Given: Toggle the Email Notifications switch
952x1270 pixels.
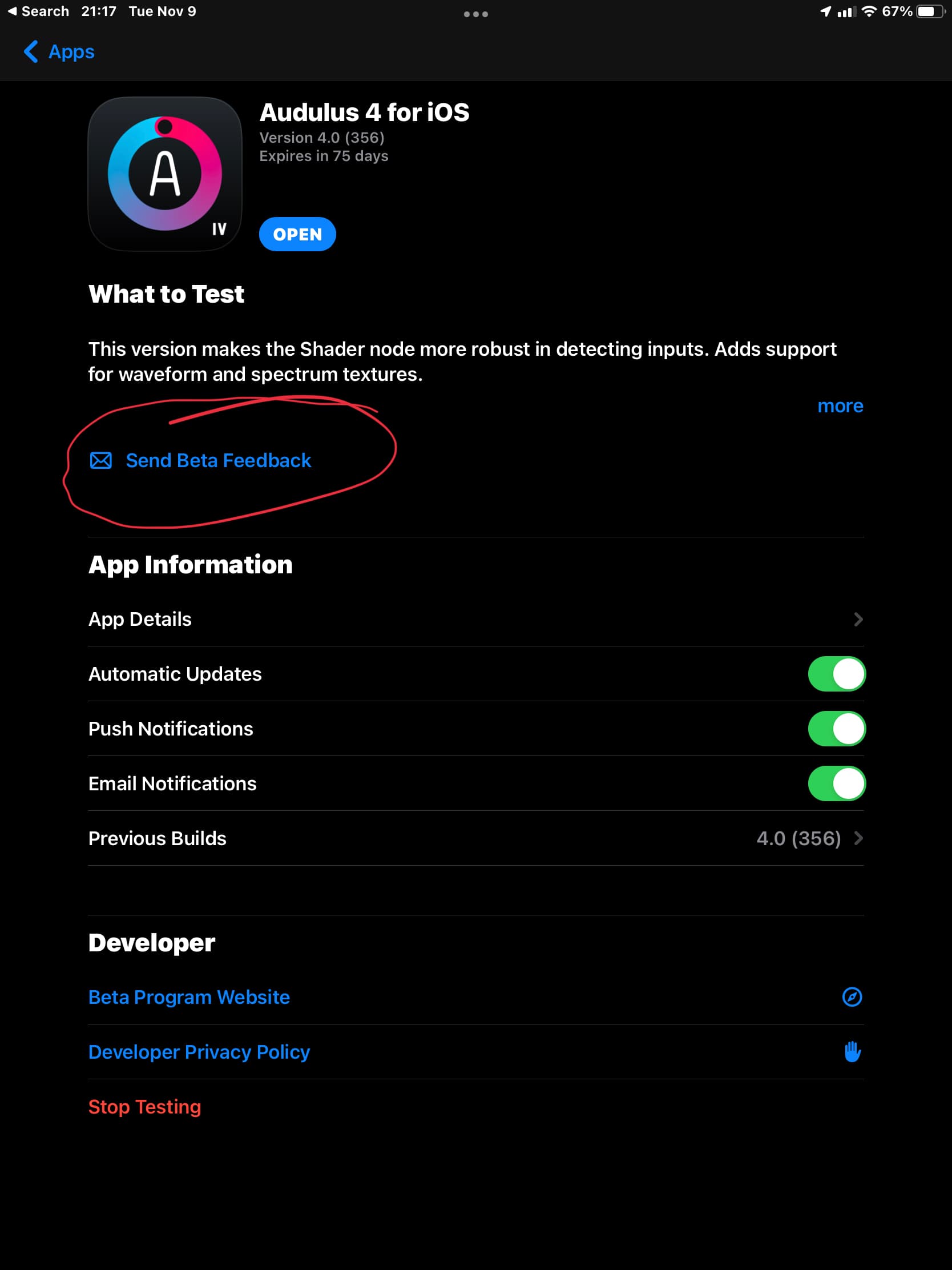Looking at the screenshot, I should click(x=836, y=783).
